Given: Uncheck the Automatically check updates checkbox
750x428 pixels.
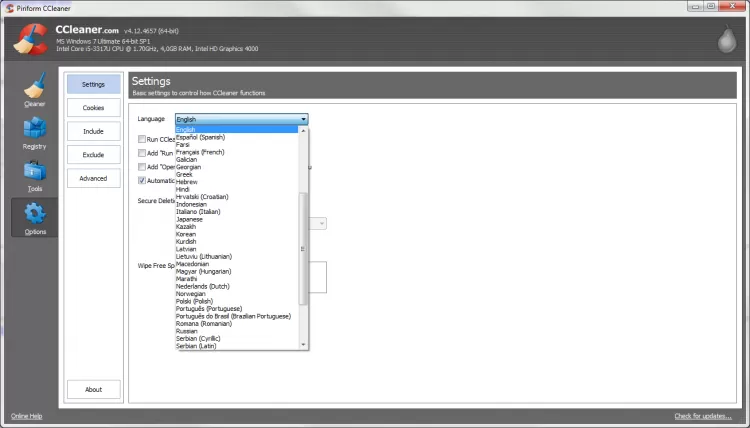Looking at the screenshot, I should pos(142,180).
